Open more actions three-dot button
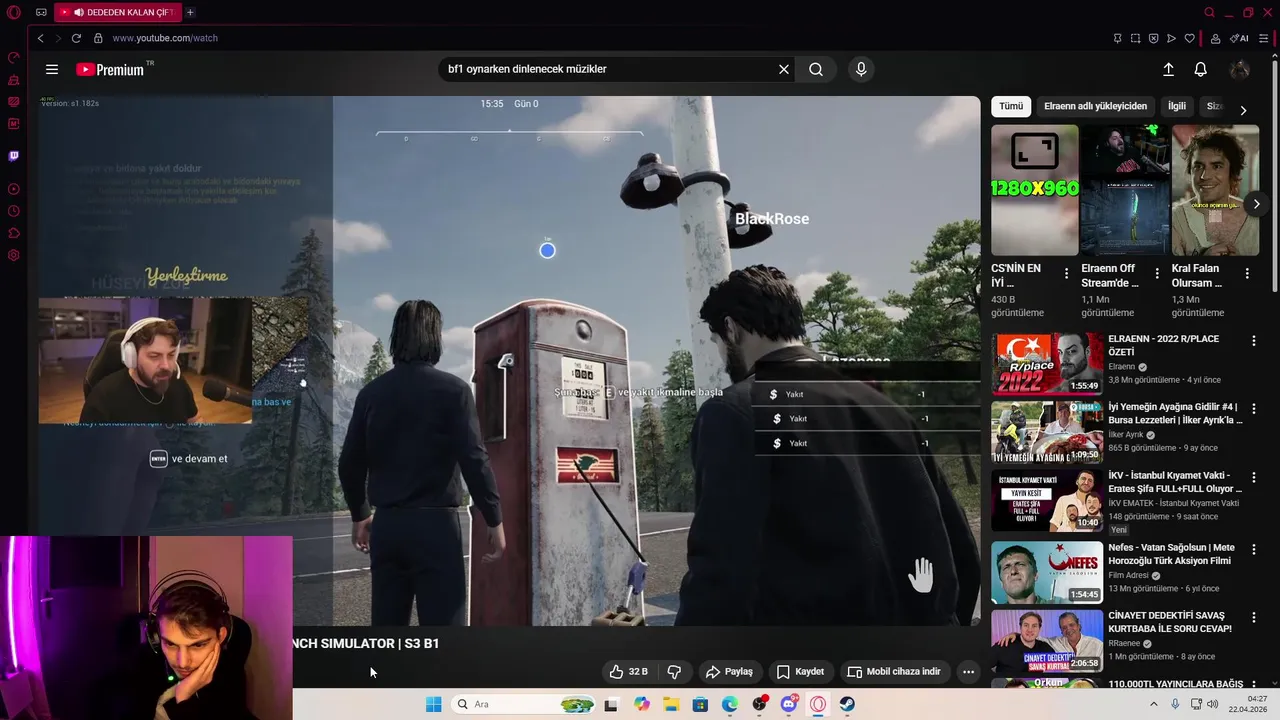This screenshot has width=1280, height=720. tap(968, 672)
